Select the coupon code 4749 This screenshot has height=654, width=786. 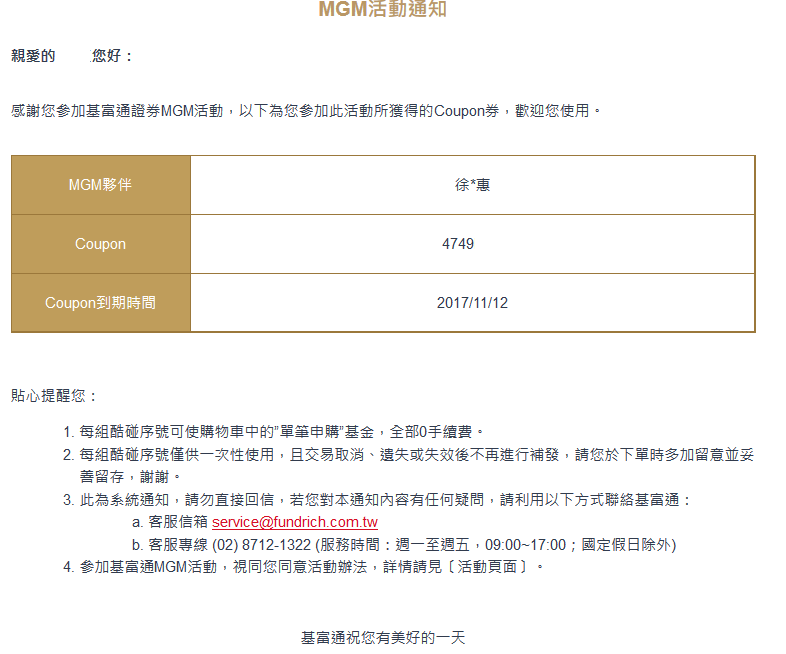(458, 244)
